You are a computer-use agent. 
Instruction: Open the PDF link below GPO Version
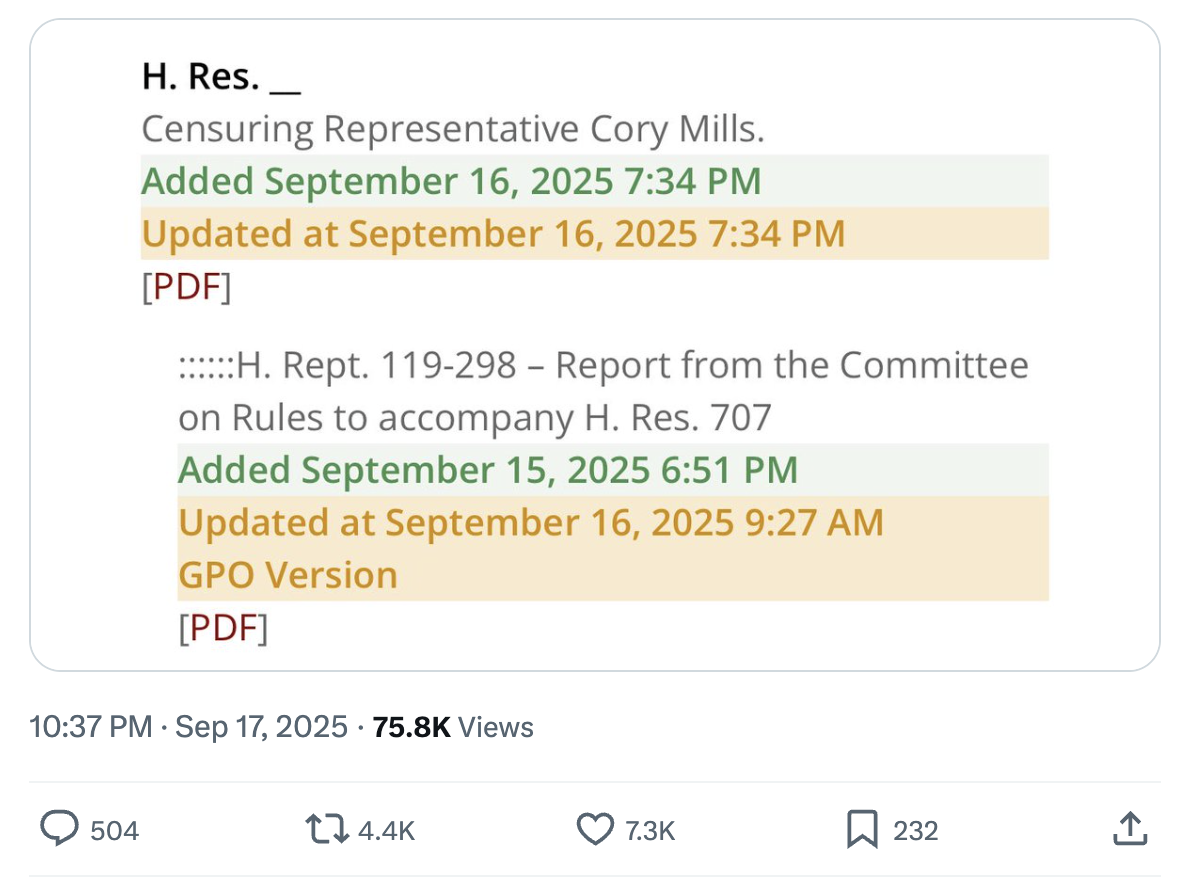pyautogui.click(x=223, y=627)
